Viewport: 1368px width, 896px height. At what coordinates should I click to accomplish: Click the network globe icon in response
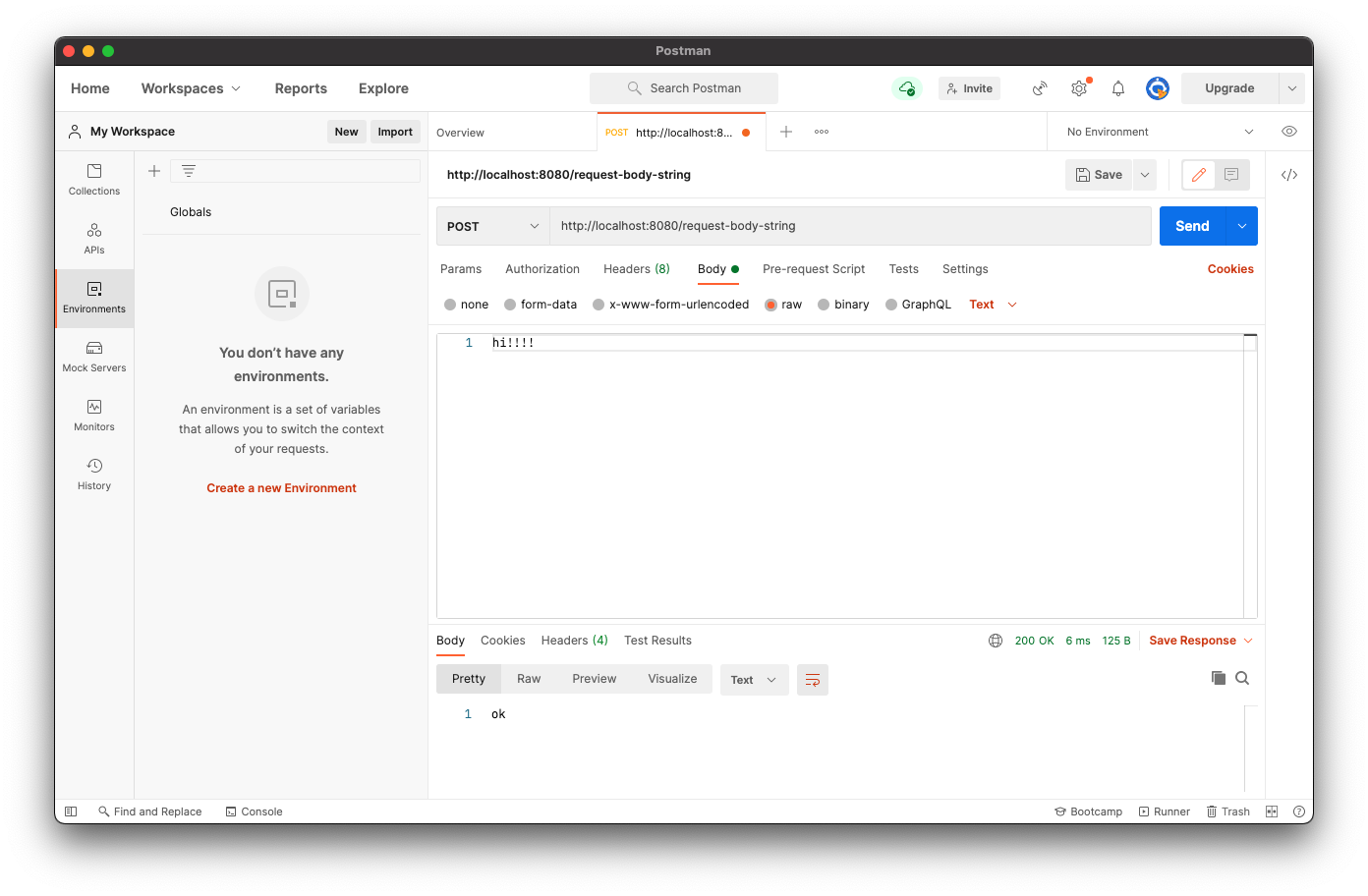(x=996, y=641)
